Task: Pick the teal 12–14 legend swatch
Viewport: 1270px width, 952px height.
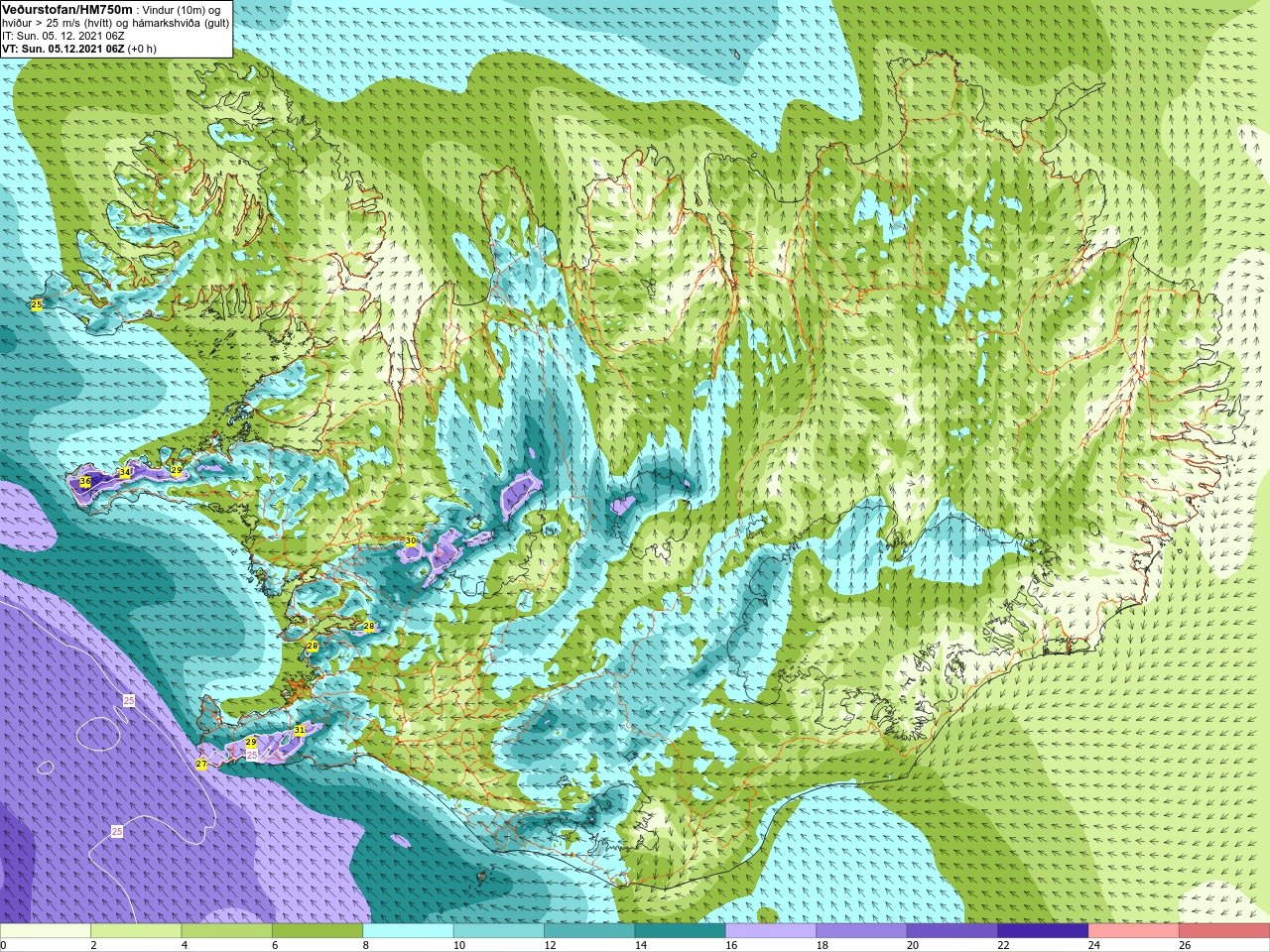Action: pos(589,930)
